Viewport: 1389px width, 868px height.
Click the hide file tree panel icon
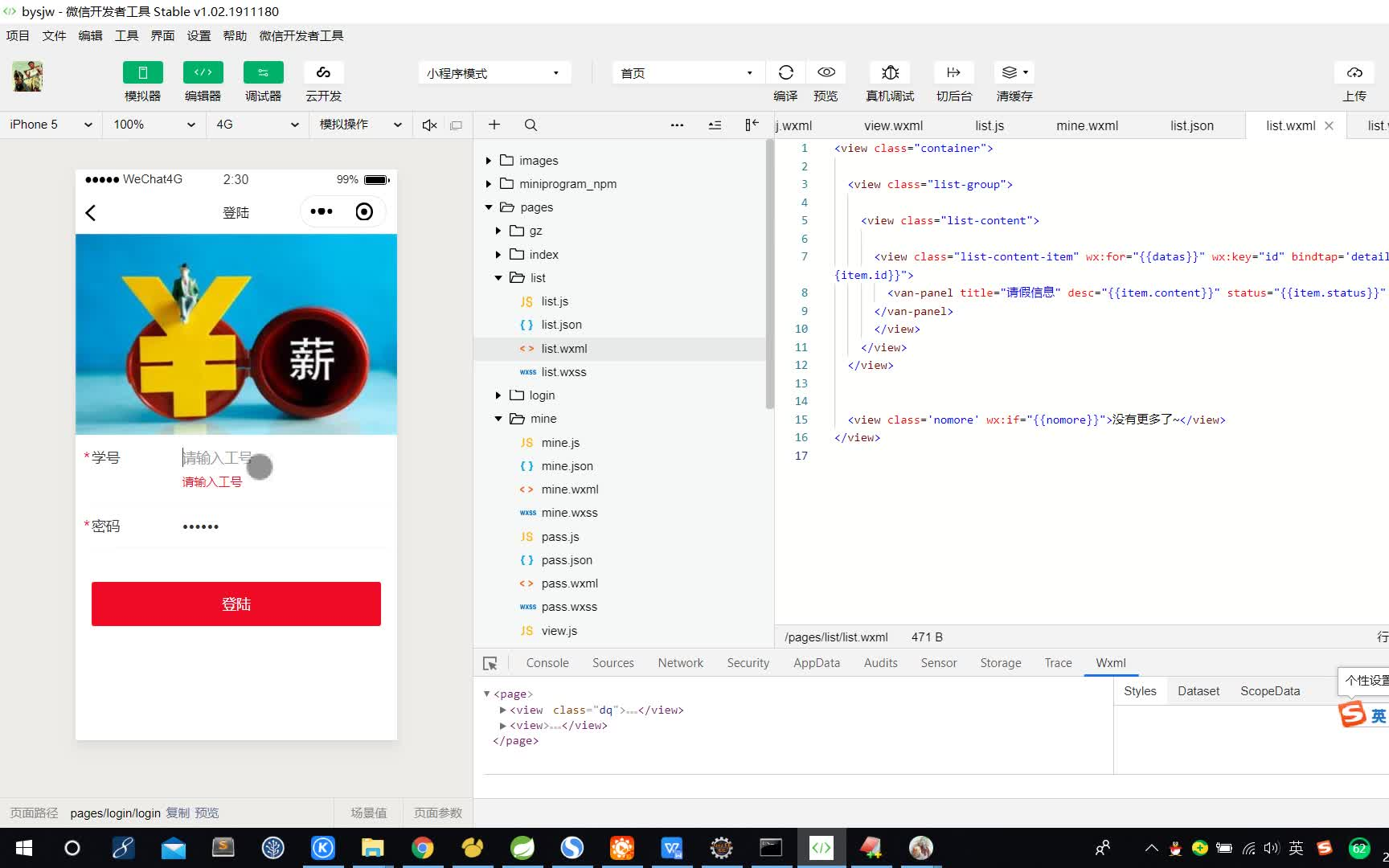[x=752, y=125]
